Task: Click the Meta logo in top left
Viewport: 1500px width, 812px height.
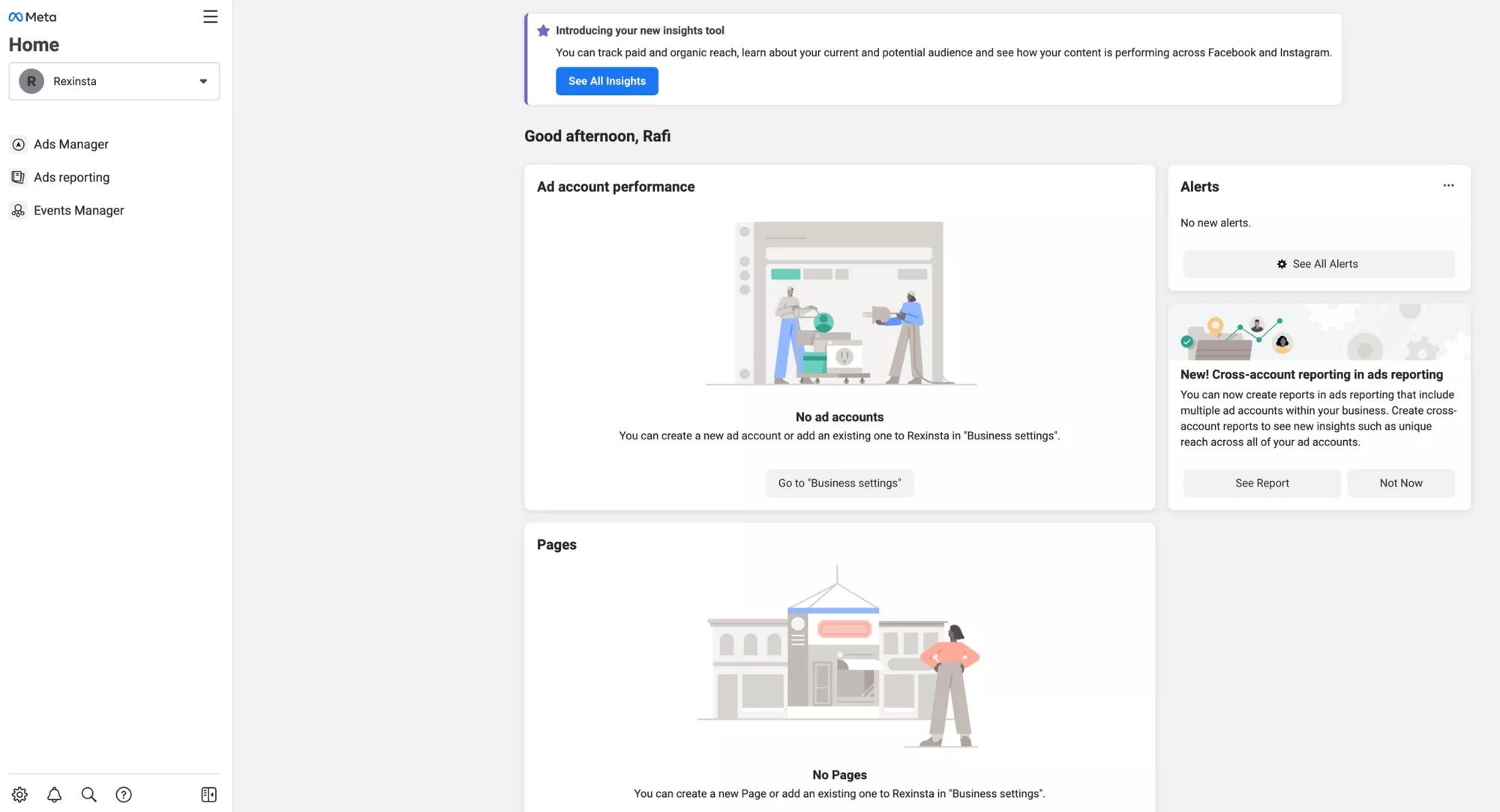Action: tap(33, 16)
